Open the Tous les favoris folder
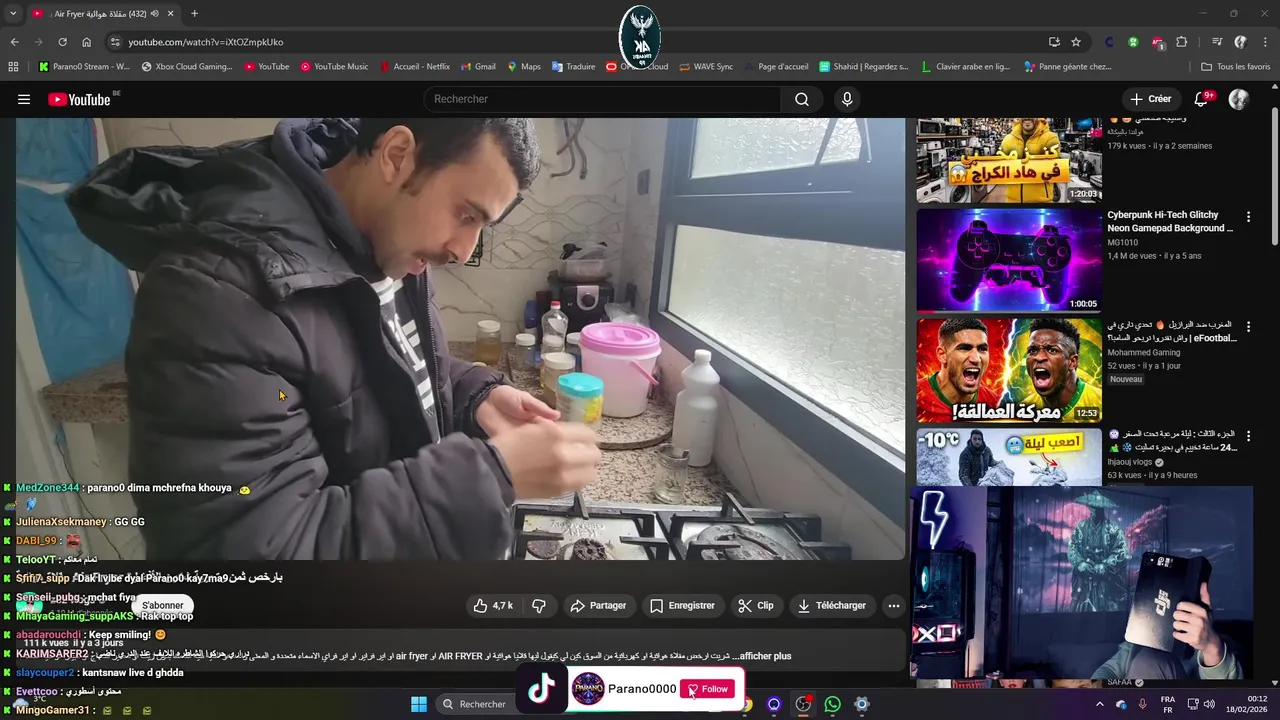This screenshot has height=720, width=1280. [1235, 67]
